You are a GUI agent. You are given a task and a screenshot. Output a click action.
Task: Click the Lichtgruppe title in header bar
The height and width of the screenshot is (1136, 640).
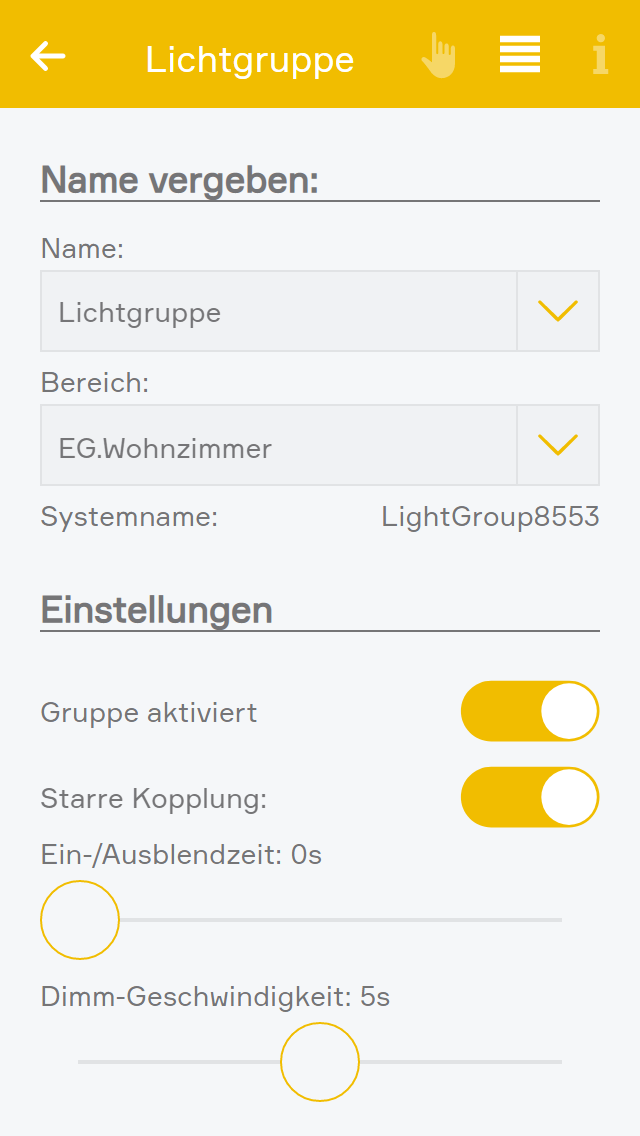click(x=250, y=59)
